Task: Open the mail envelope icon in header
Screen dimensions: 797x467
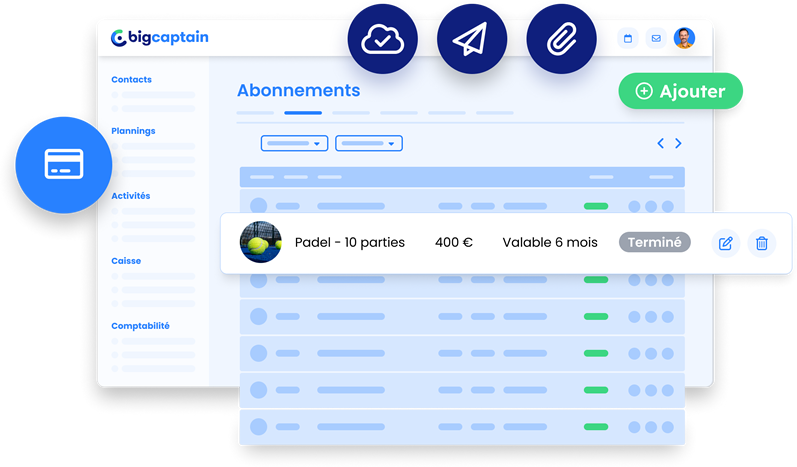Action: [656, 39]
